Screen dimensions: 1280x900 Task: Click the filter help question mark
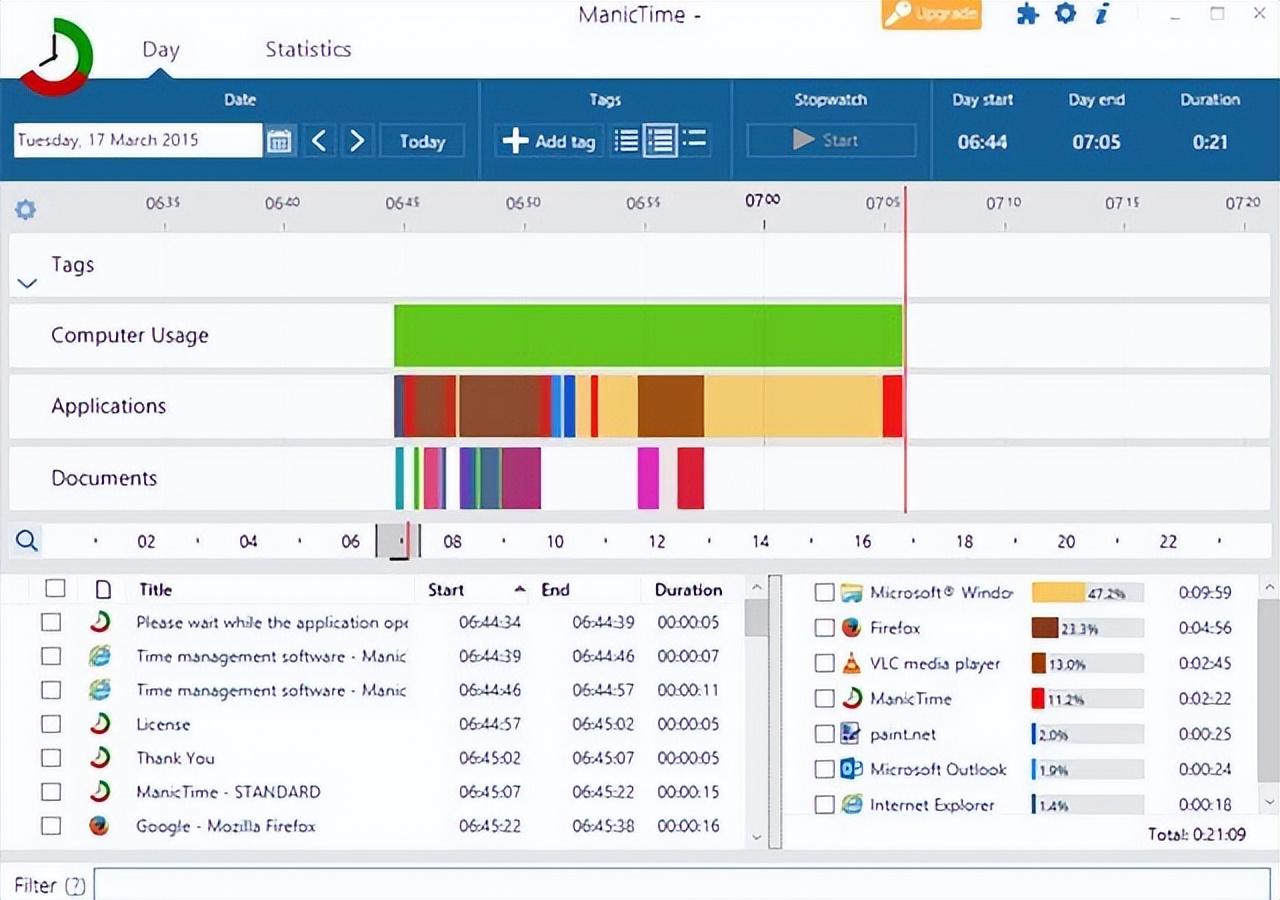click(x=75, y=885)
